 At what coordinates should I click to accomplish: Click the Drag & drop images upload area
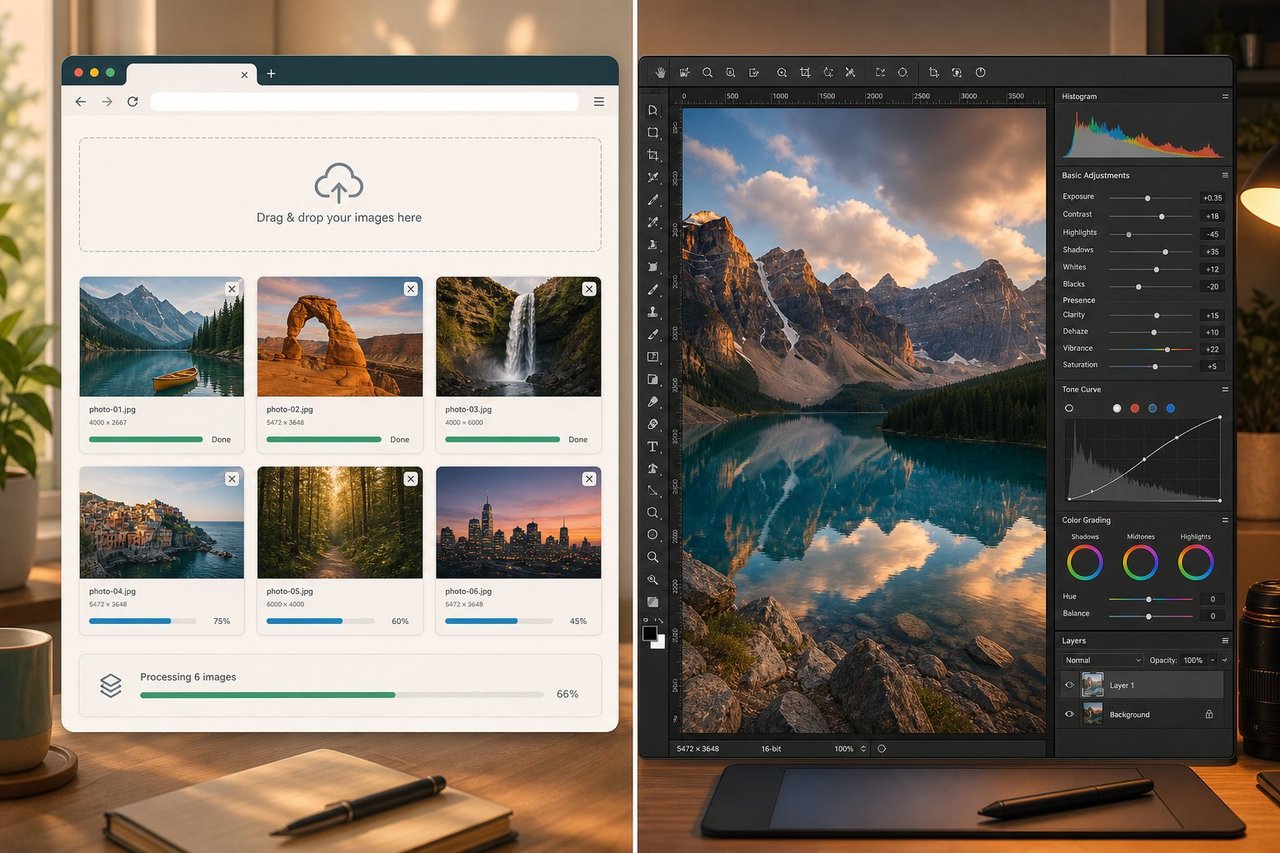(x=340, y=194)
